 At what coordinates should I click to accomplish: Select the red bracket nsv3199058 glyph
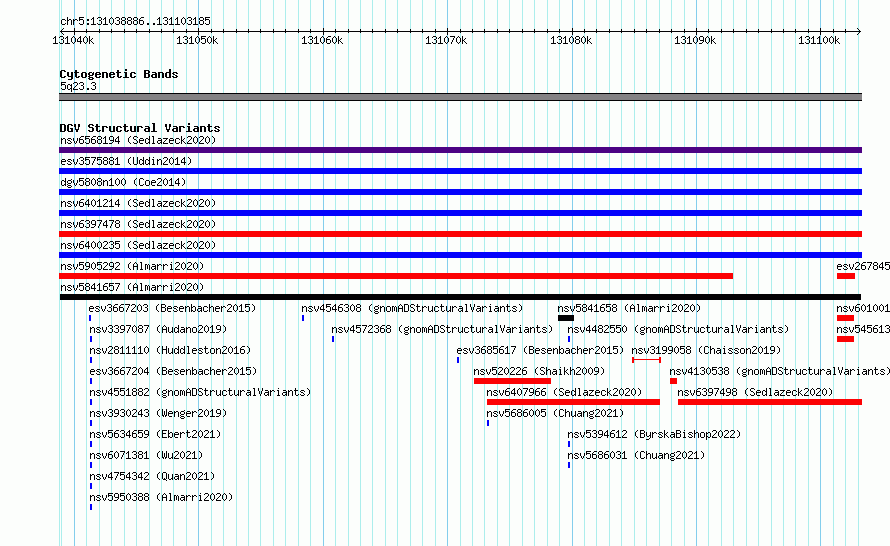point(646,360)
